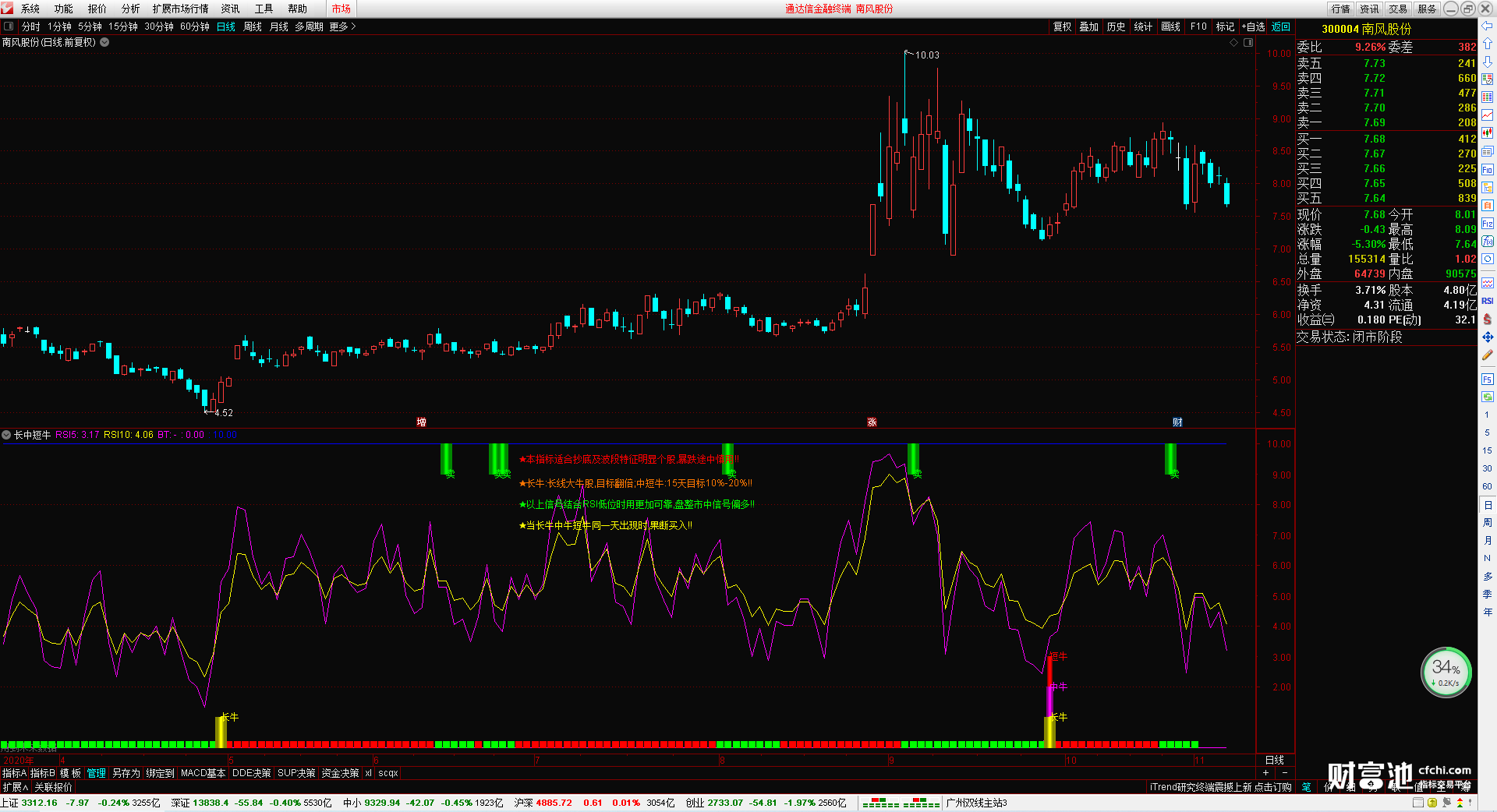Click the +自选 add to watchlist button
Image resolution: width=1497 pixels, height=812 pixels.
tap(1254, 26)
